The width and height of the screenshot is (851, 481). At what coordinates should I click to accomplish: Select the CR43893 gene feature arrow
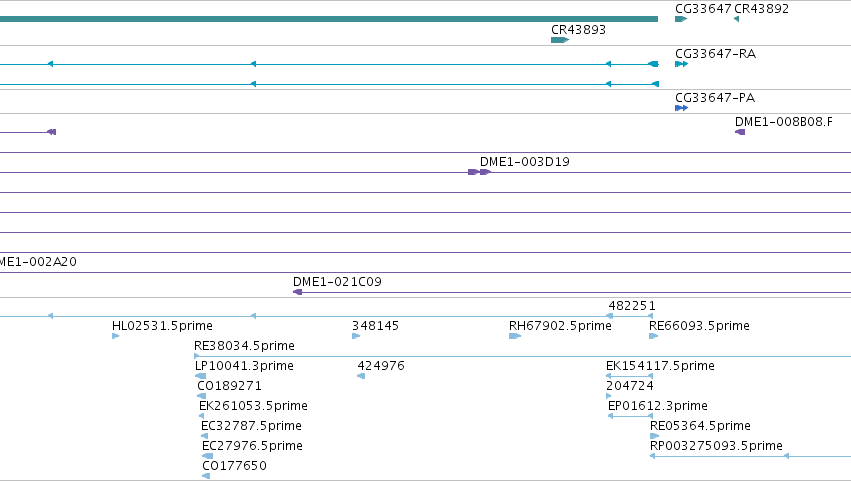(x=560, y=40)
